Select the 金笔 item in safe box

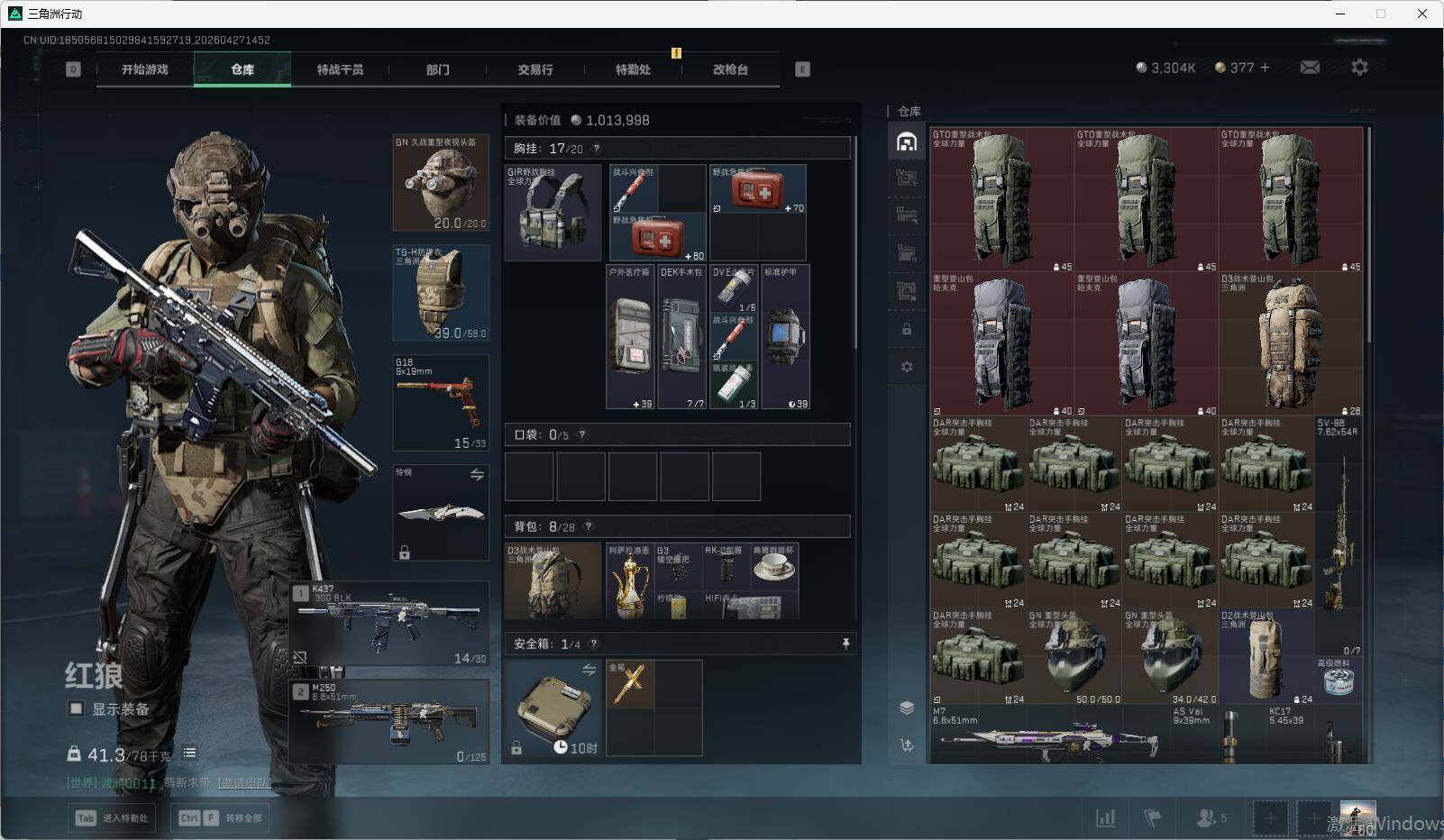630,684
